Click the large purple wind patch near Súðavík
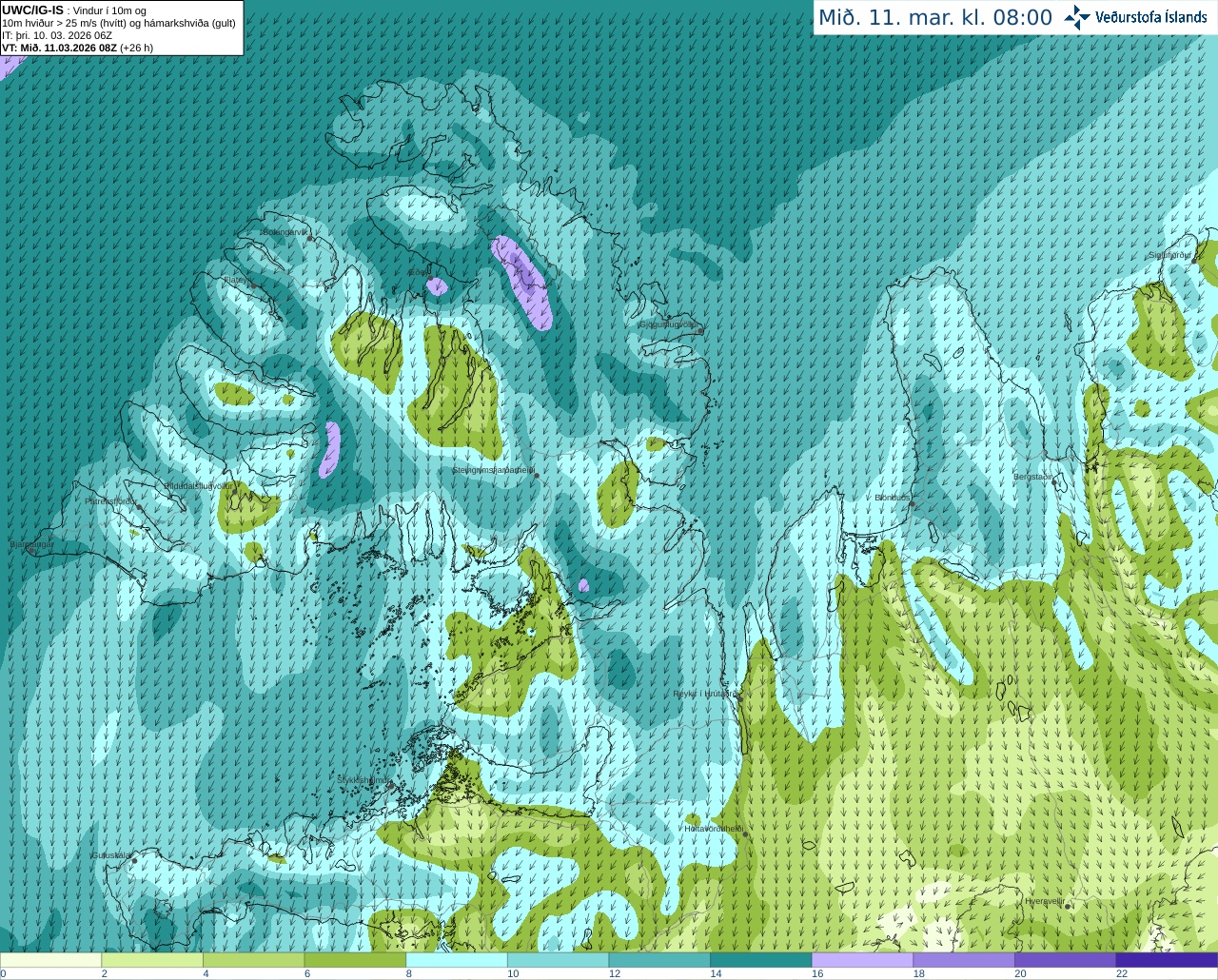This screenshot has width=1218, height=980. click(x=522, y=283)
